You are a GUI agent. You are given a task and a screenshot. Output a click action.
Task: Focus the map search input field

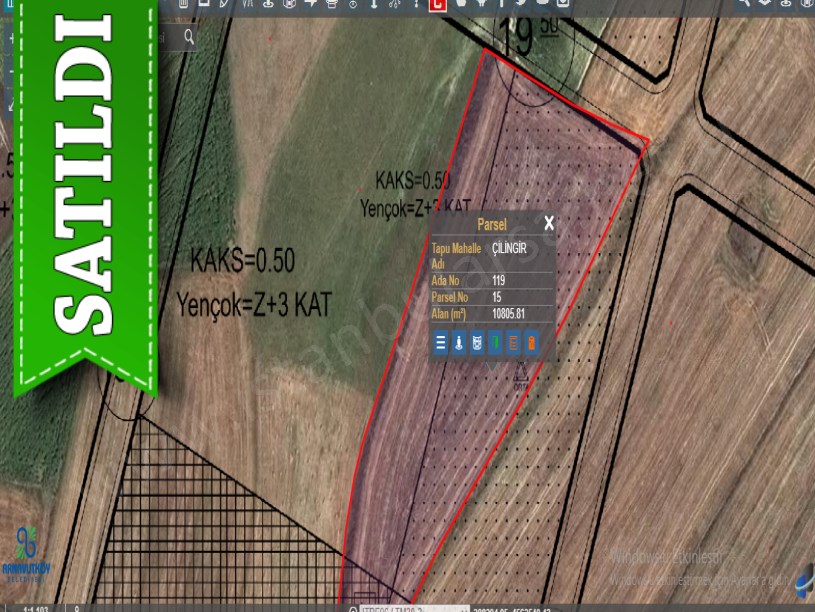point(168,37)
